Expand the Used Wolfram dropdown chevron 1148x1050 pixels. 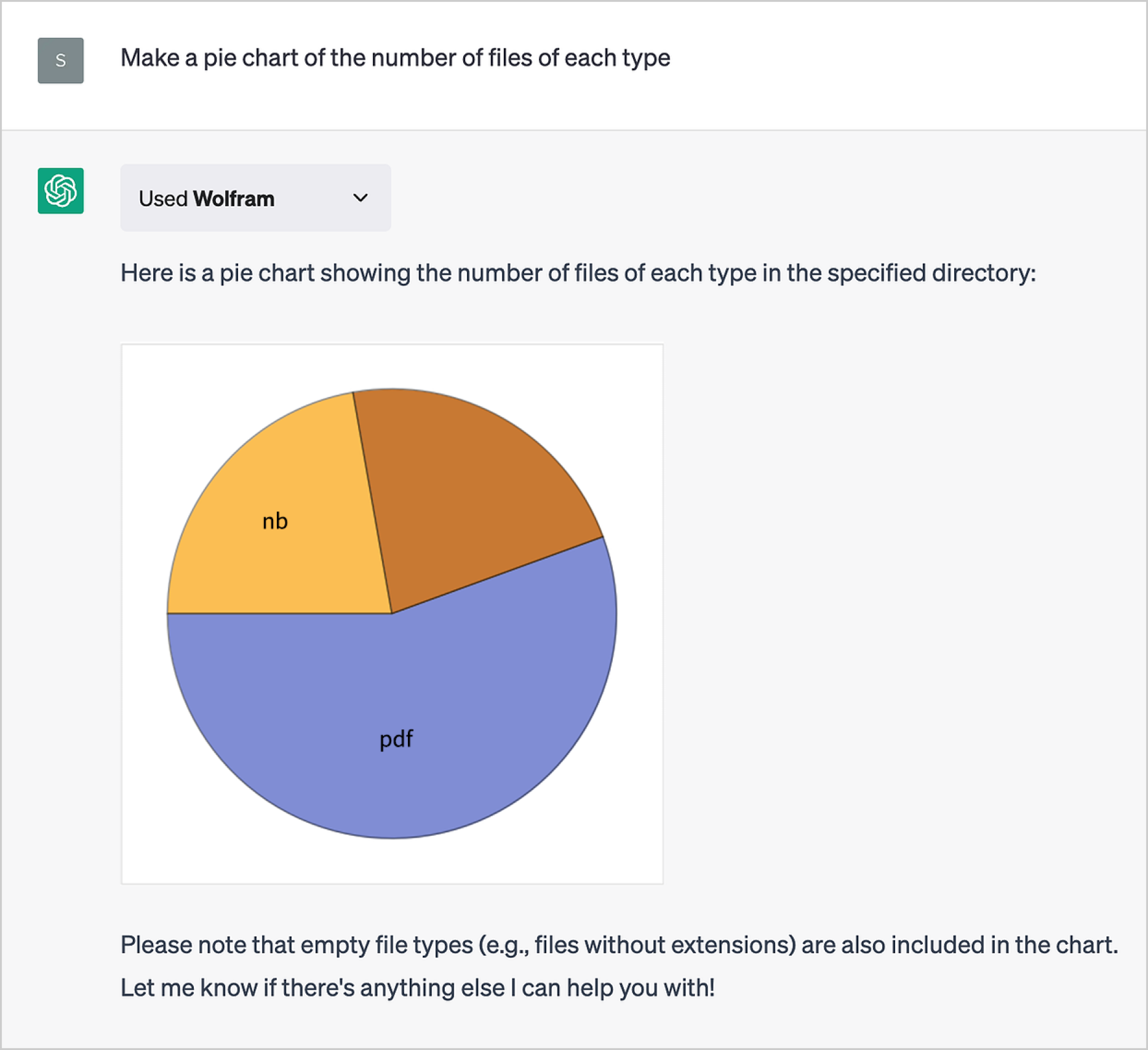pos(361,198)
